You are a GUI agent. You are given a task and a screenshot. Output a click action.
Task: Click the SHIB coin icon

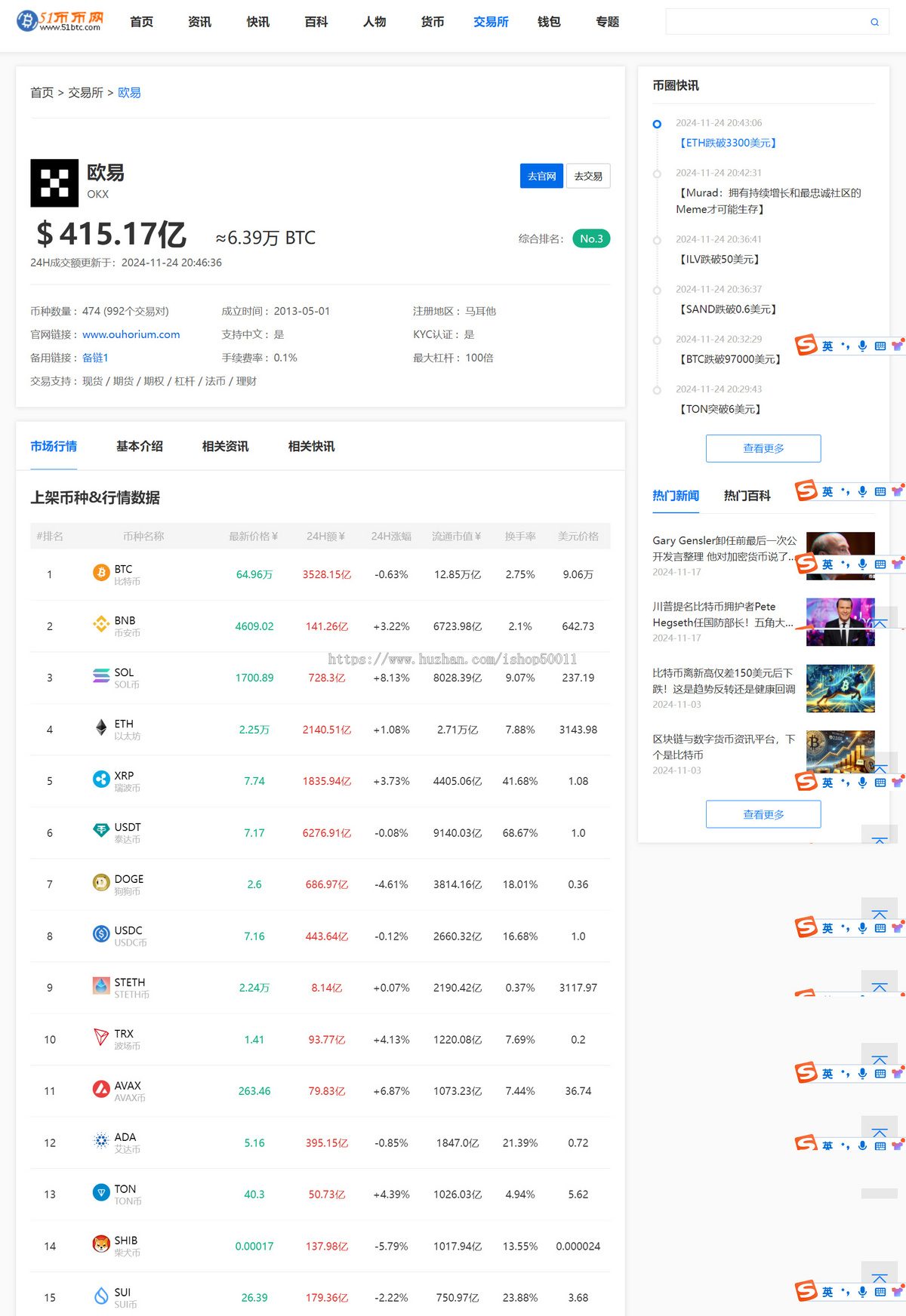[x=101, y=1244]
